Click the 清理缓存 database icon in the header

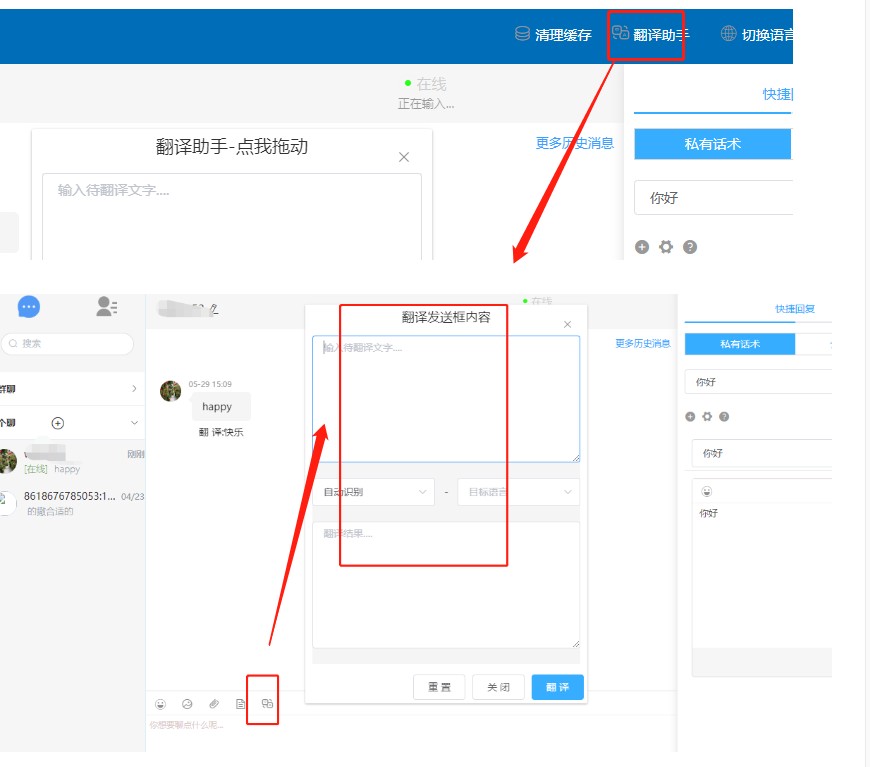point(522,34)
